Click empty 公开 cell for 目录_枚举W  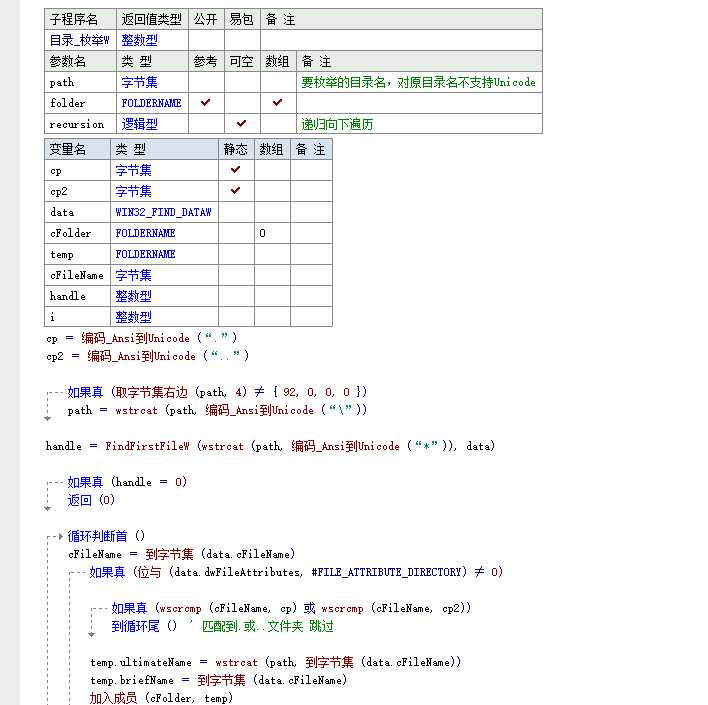[x=206, y=40]
